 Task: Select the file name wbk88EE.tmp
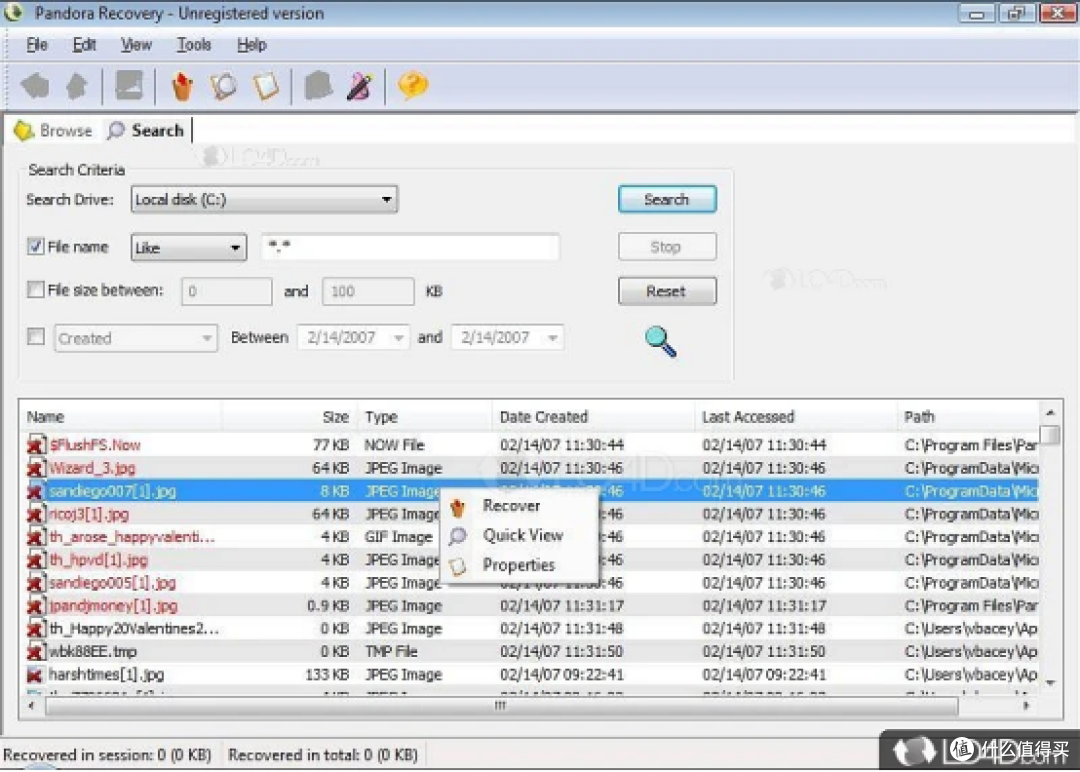pyautogui.click(x=92, y=651)
